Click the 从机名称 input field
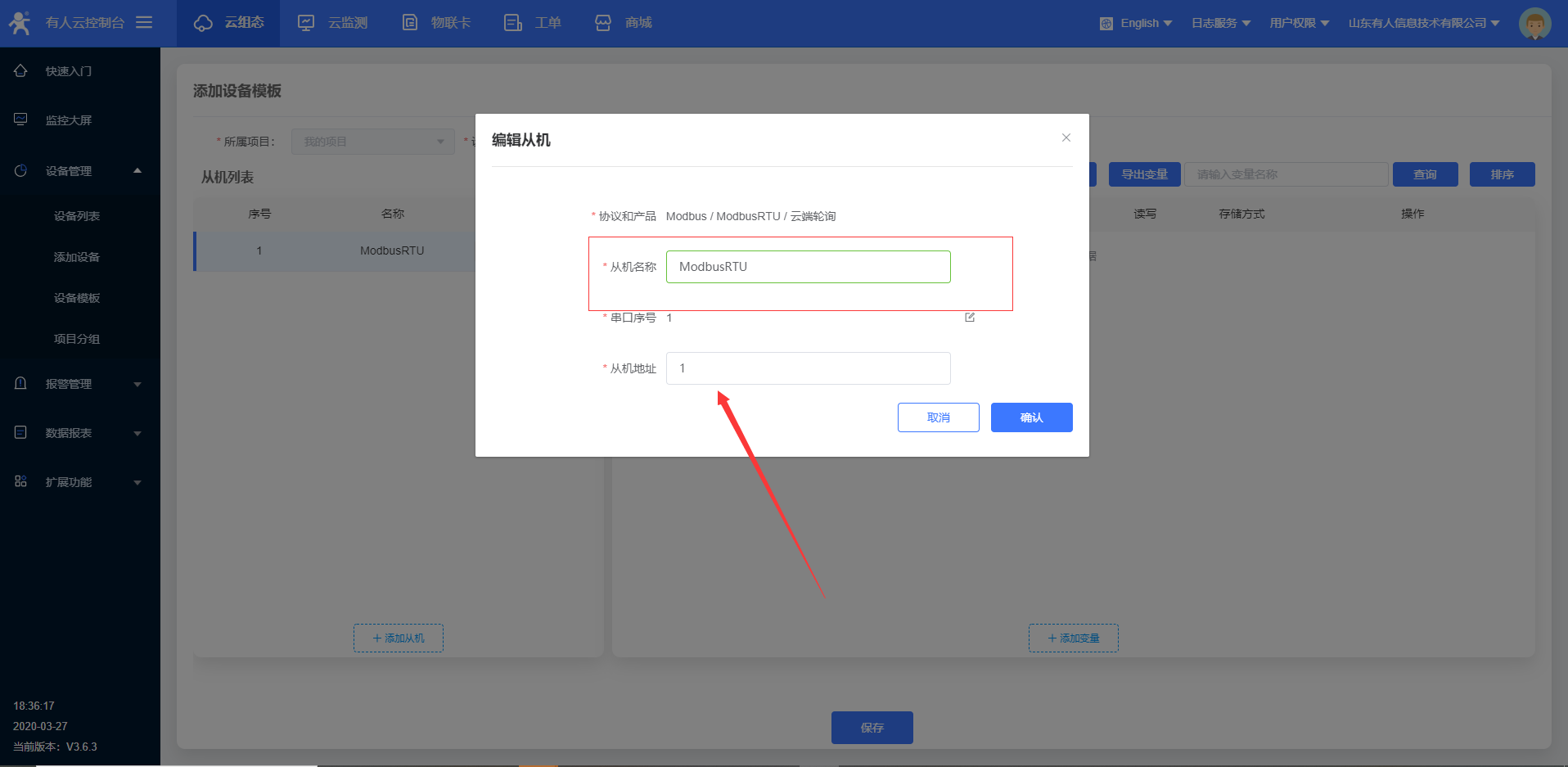This screenshot has height=767, width=1568. click(808, 267)
